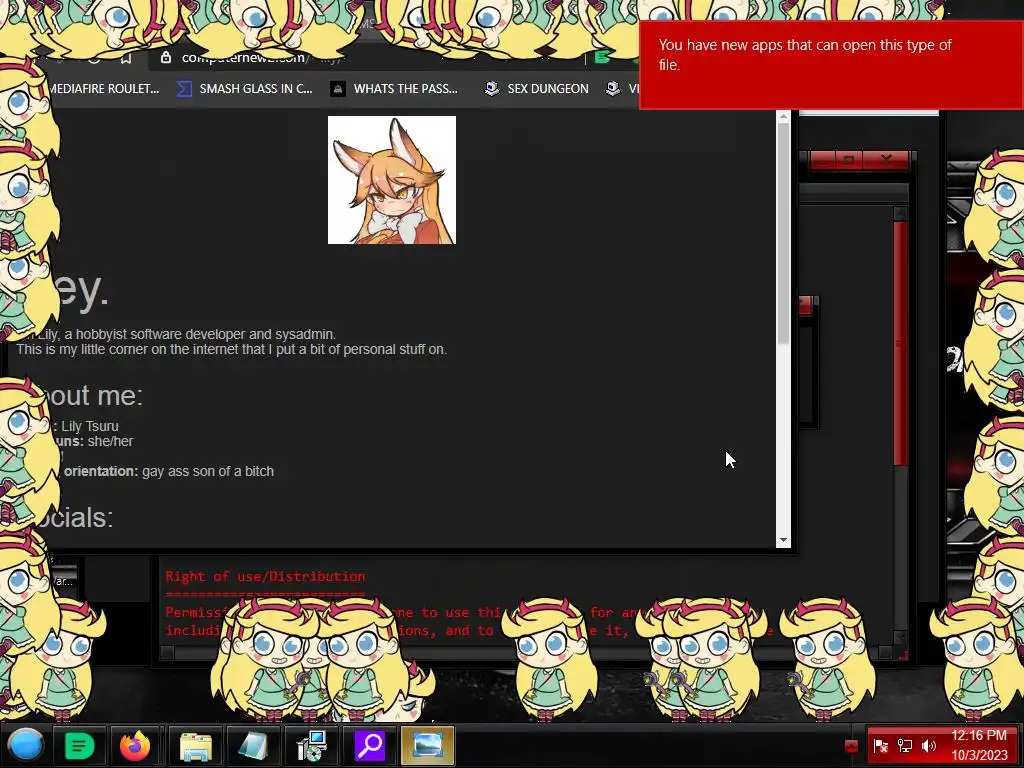
Task: Show hidden system tray icons
Action: (x=851, y=746)
